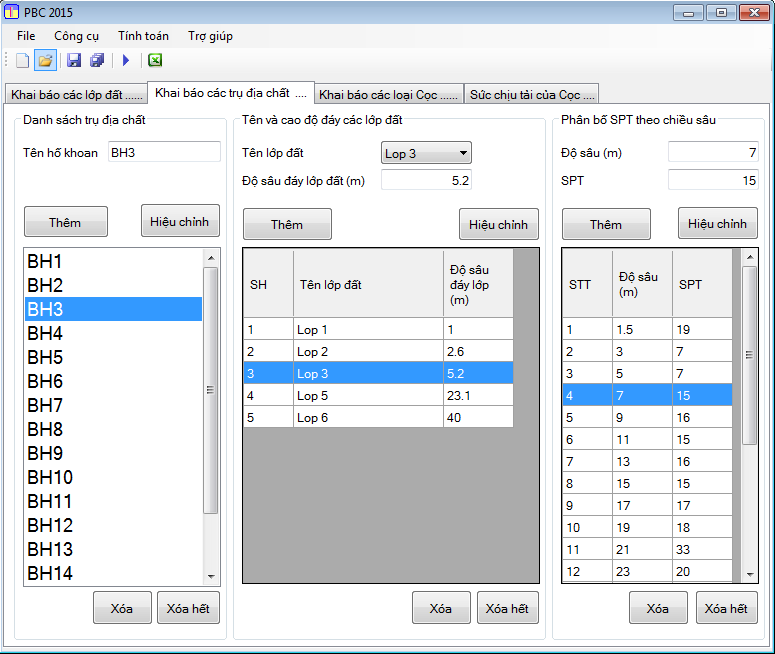Click SPT table scroll up arrow
The height and width of the screenshot is (654, 775).
(x=750, y=257)
